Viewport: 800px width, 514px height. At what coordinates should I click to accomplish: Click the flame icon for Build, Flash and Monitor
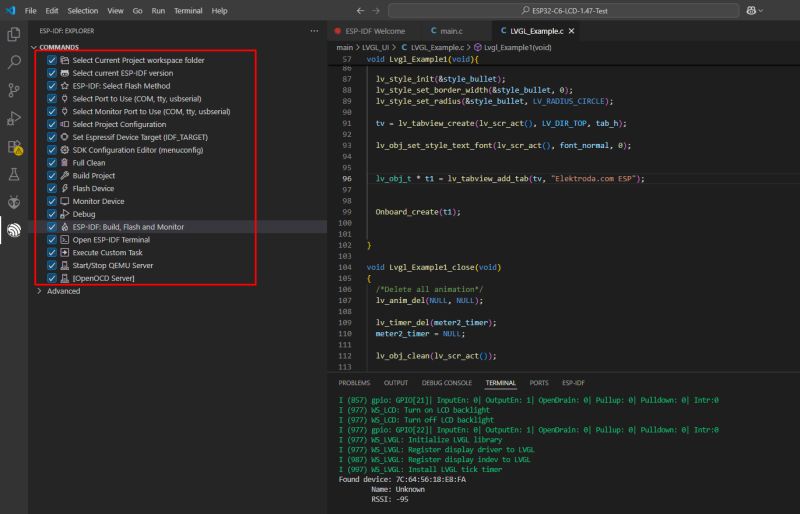point(65,227)
